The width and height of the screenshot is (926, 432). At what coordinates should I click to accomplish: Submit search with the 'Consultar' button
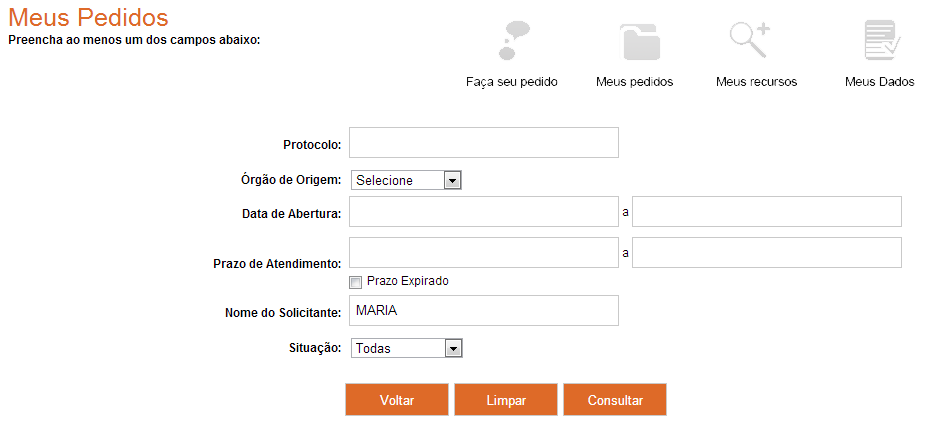point(615,400)
